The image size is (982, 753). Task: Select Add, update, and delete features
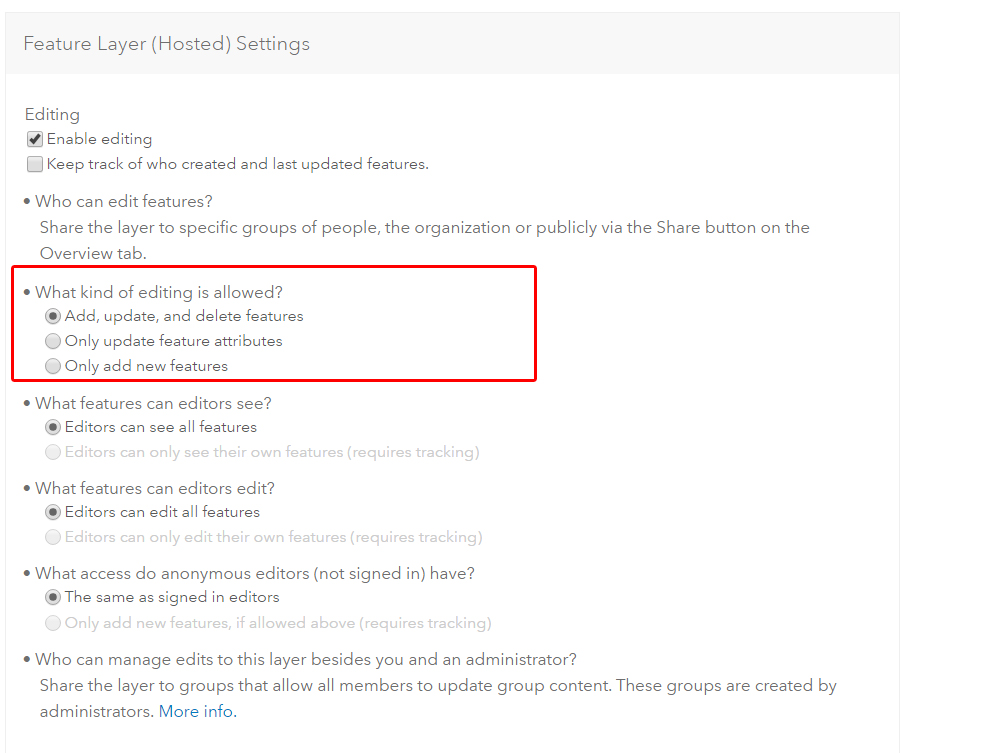coord(54,316)
